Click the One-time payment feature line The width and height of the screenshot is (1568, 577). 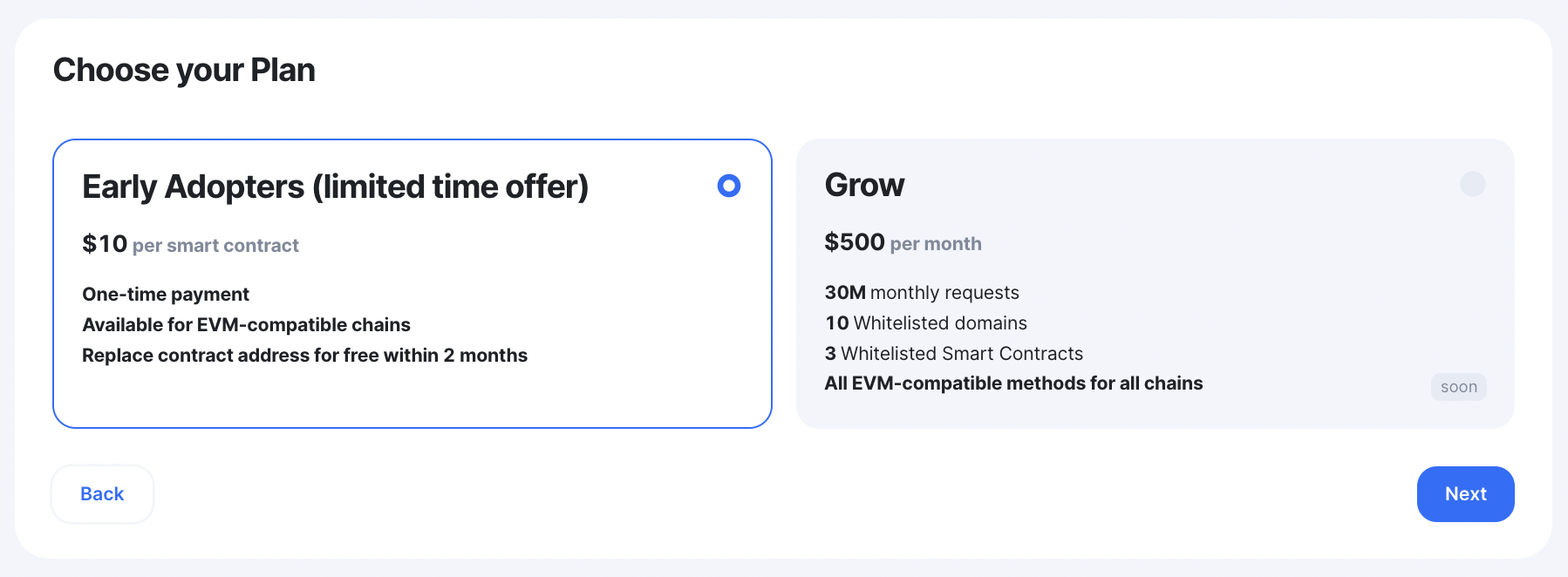pos(166,295)
